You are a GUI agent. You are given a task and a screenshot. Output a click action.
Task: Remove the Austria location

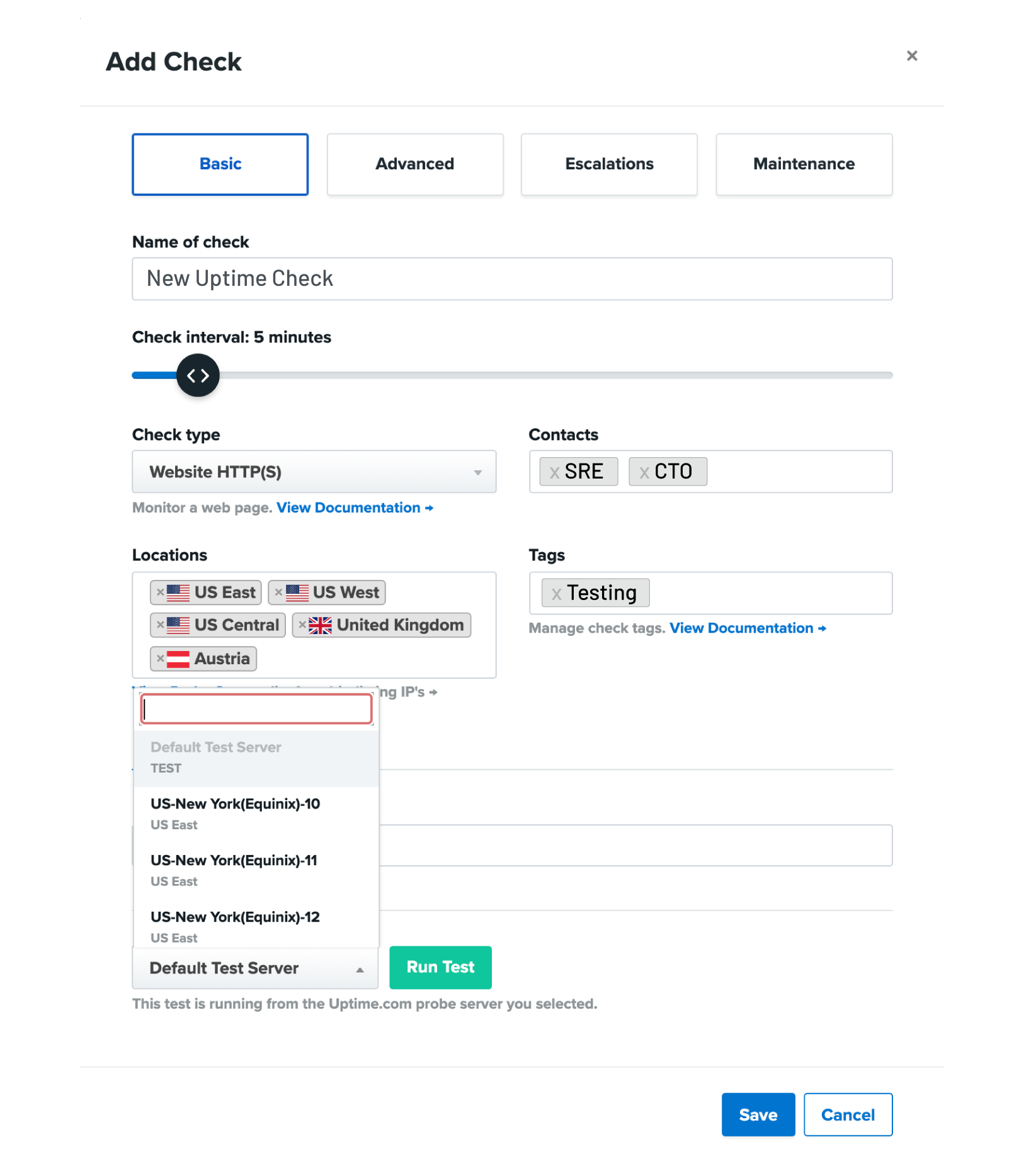point(160,659)
